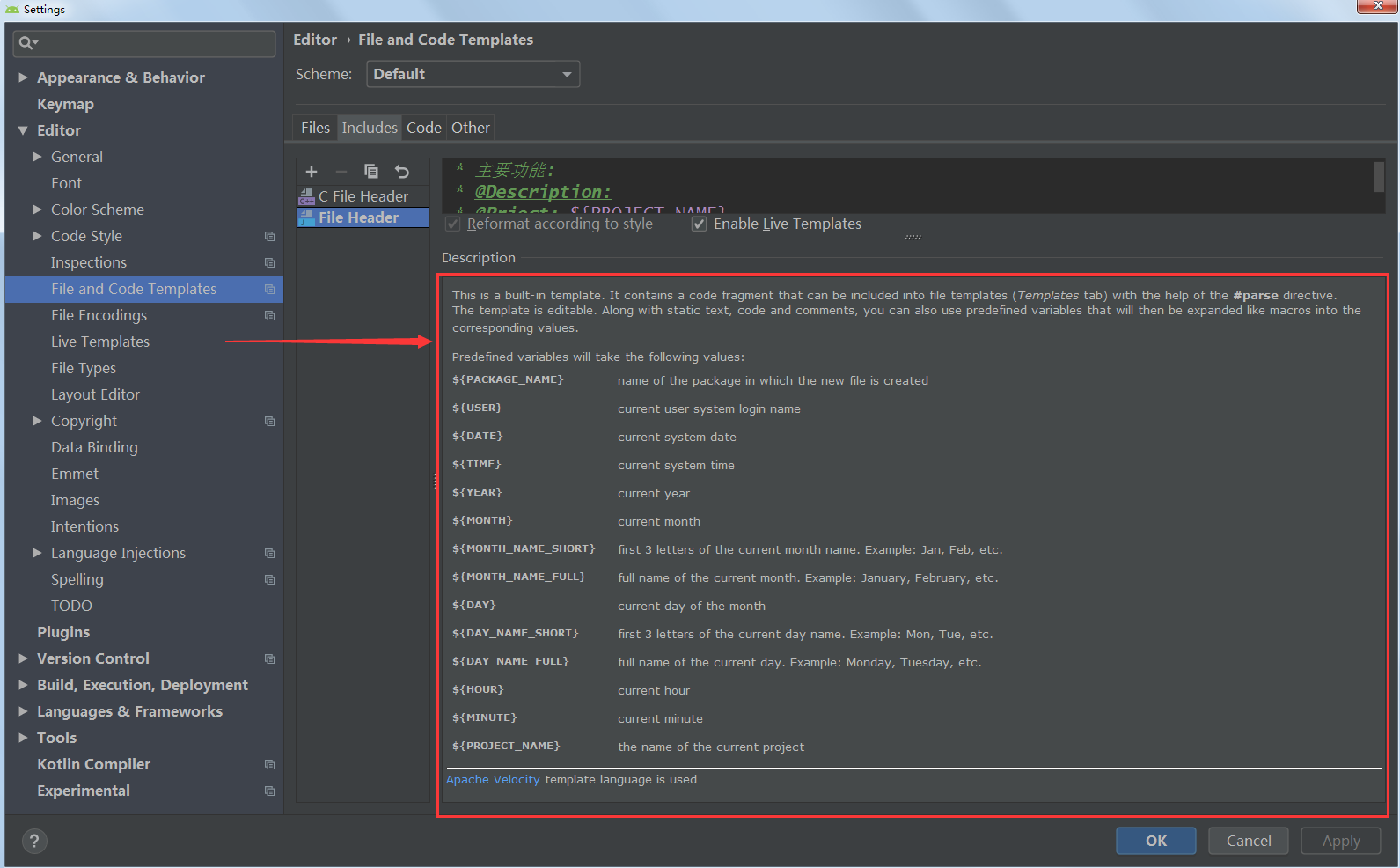Open the Keymap settings page

(65, 104)
